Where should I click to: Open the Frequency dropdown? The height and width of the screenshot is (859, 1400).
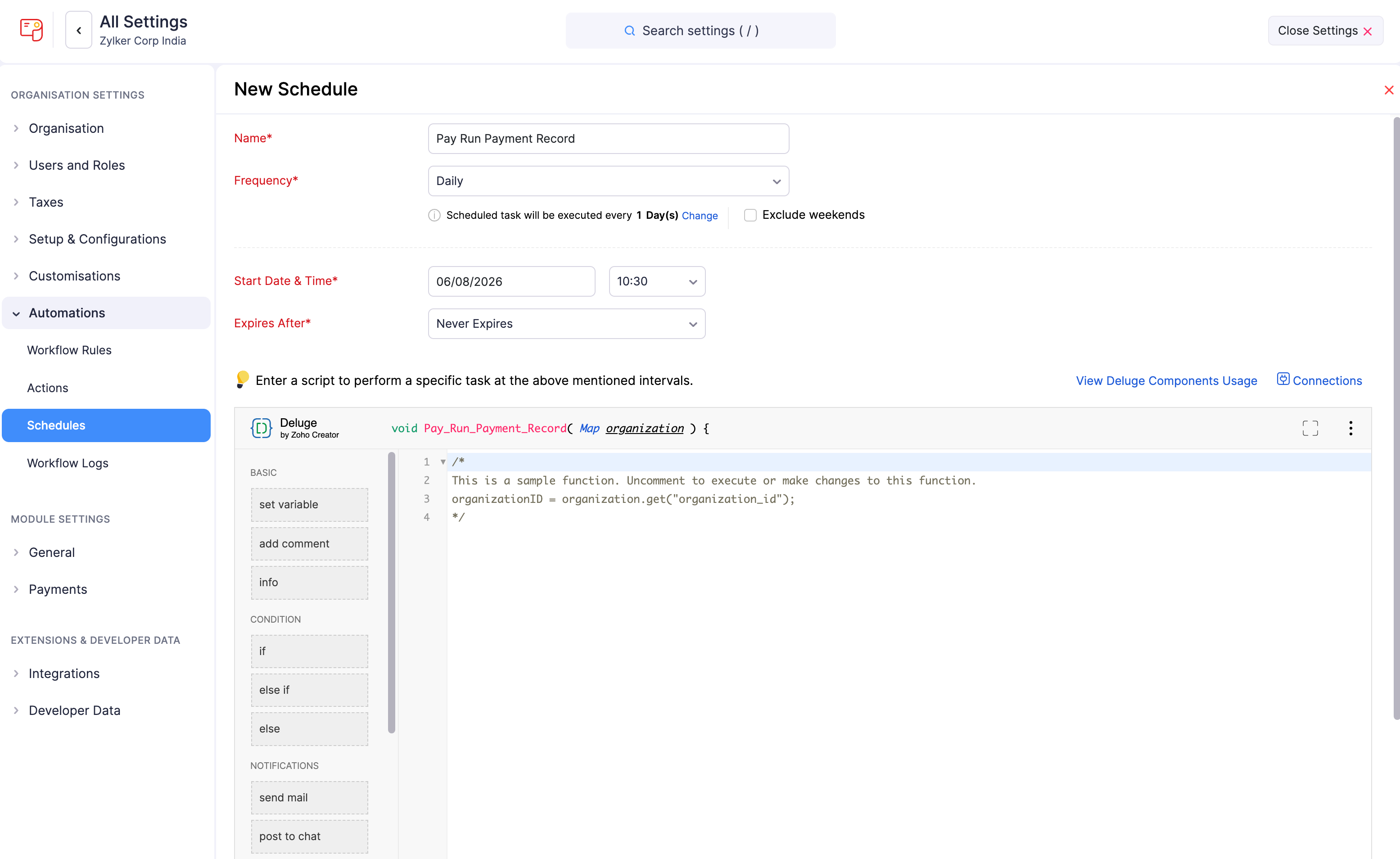click(x=608, y=181)
